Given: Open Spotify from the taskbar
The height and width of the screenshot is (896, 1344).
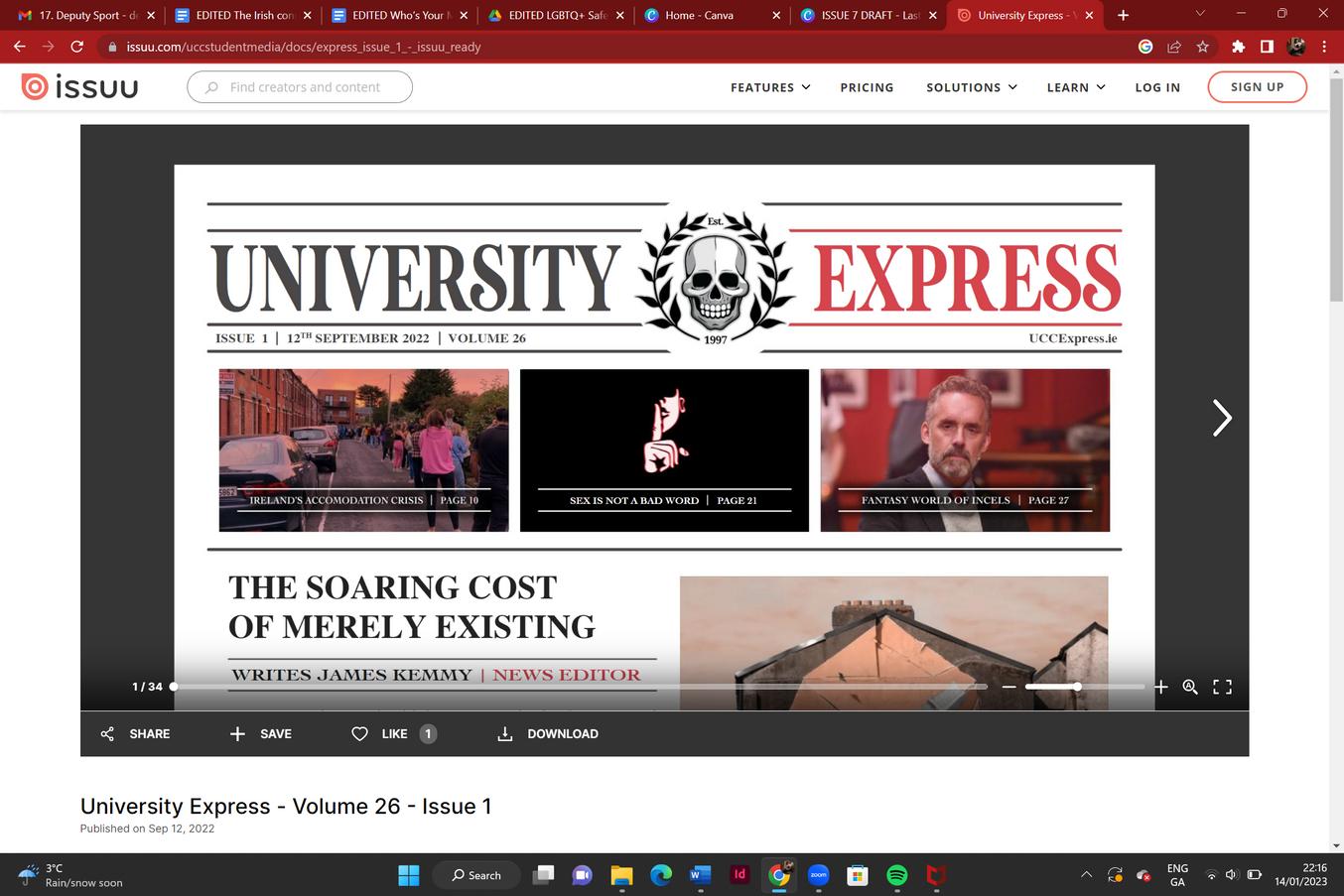Looking at the screenshot, I should pos(896,874).
